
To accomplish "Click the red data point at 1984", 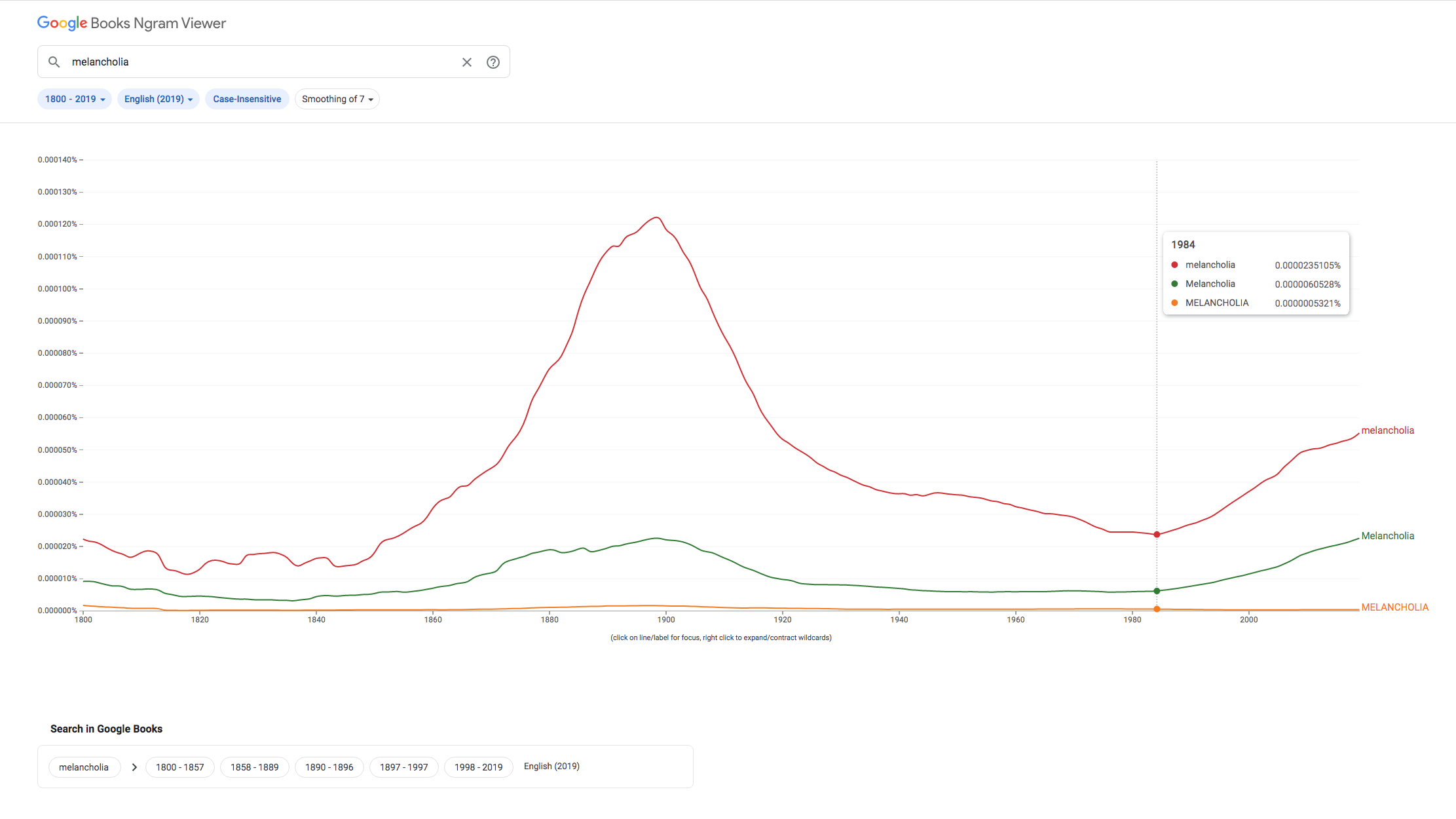I will [x=1157, y=535].
